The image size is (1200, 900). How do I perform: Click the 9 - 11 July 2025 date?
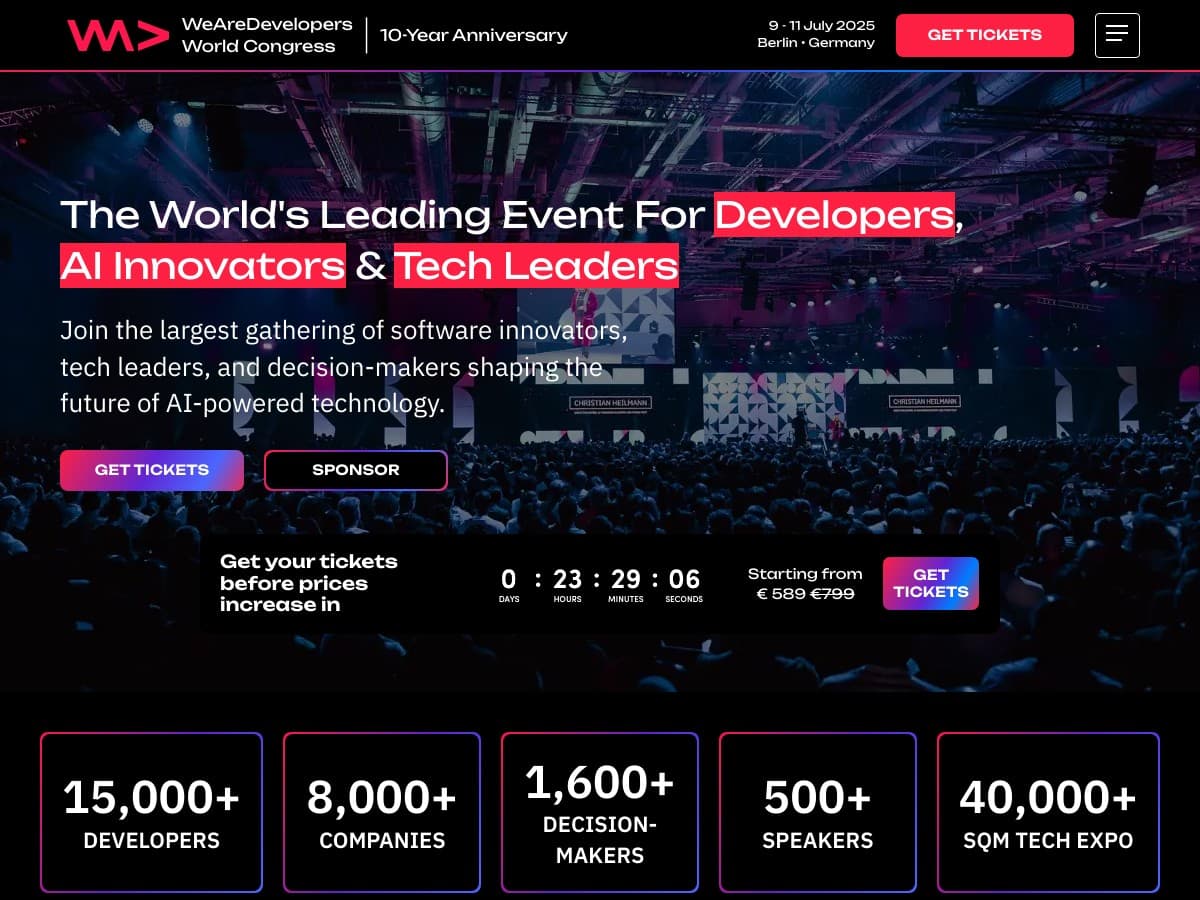click(x=822, y=25)
